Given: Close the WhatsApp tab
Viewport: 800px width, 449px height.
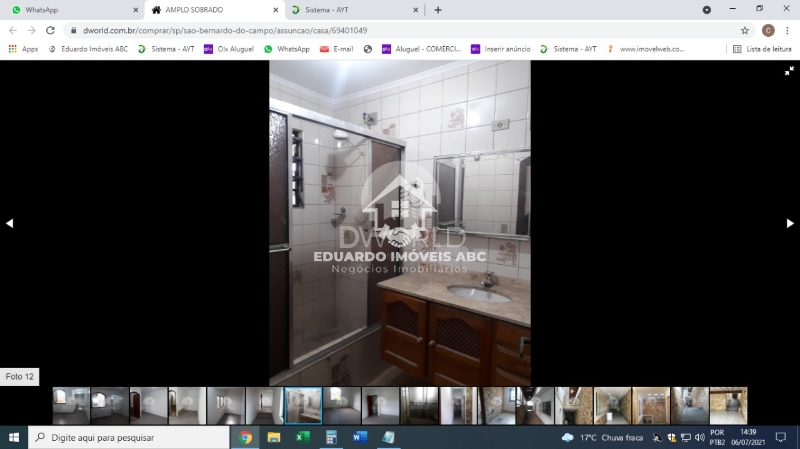Looking at the screenshot, I should (x=135, y=10).
